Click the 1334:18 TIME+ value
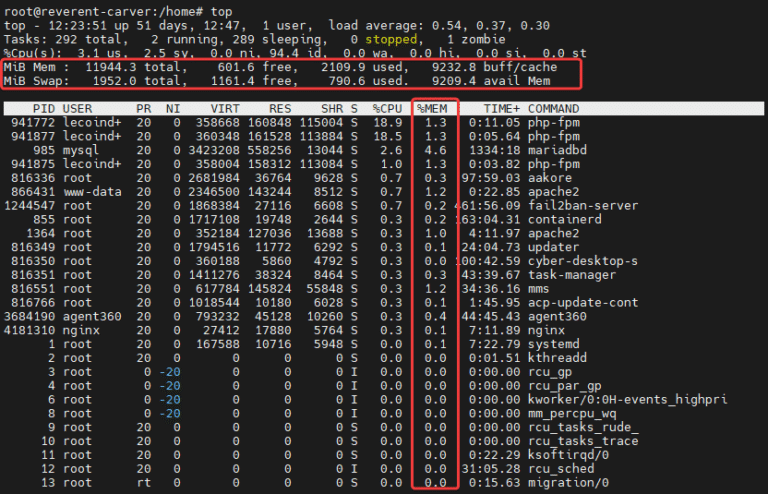Image resolution: width=768 pixels, height=494 pixels. point(494,150)
